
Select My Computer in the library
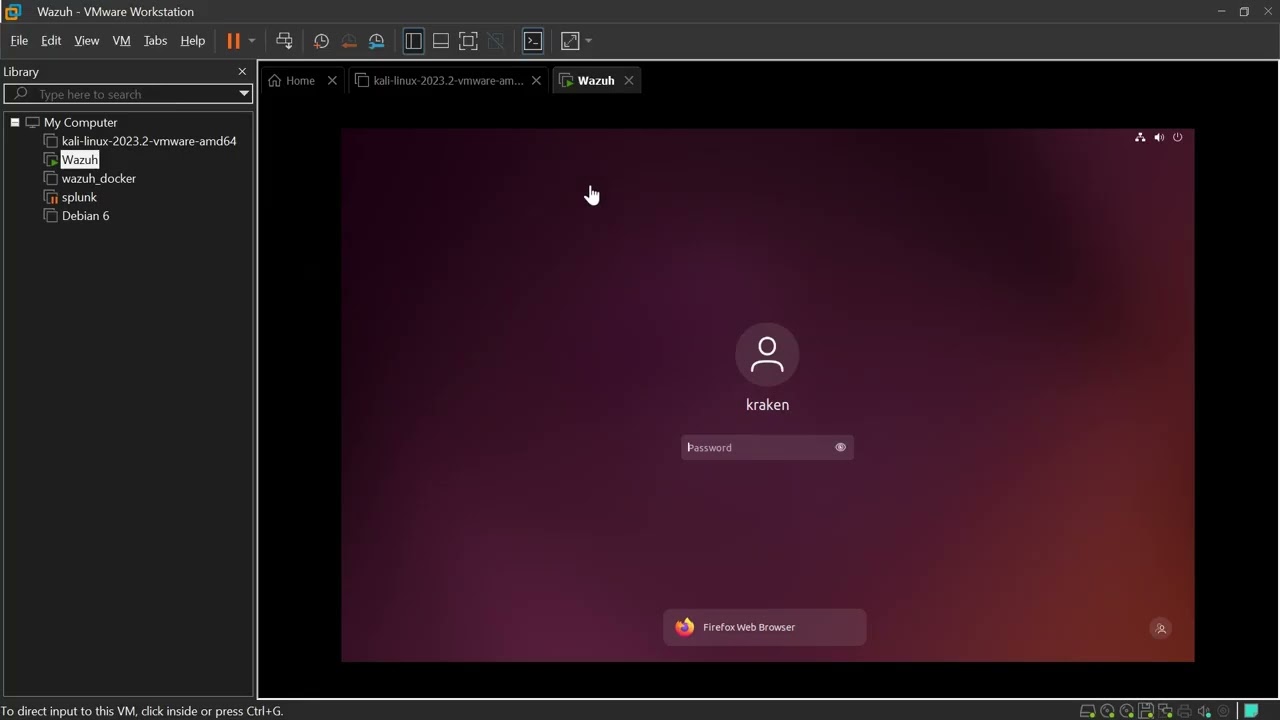[81, 122]
